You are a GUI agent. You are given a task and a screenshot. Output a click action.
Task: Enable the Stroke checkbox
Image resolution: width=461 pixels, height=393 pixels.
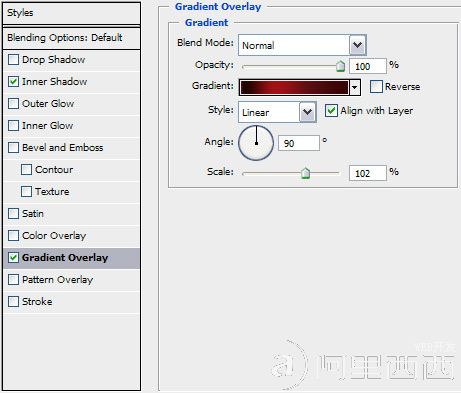tap(13, 302)
